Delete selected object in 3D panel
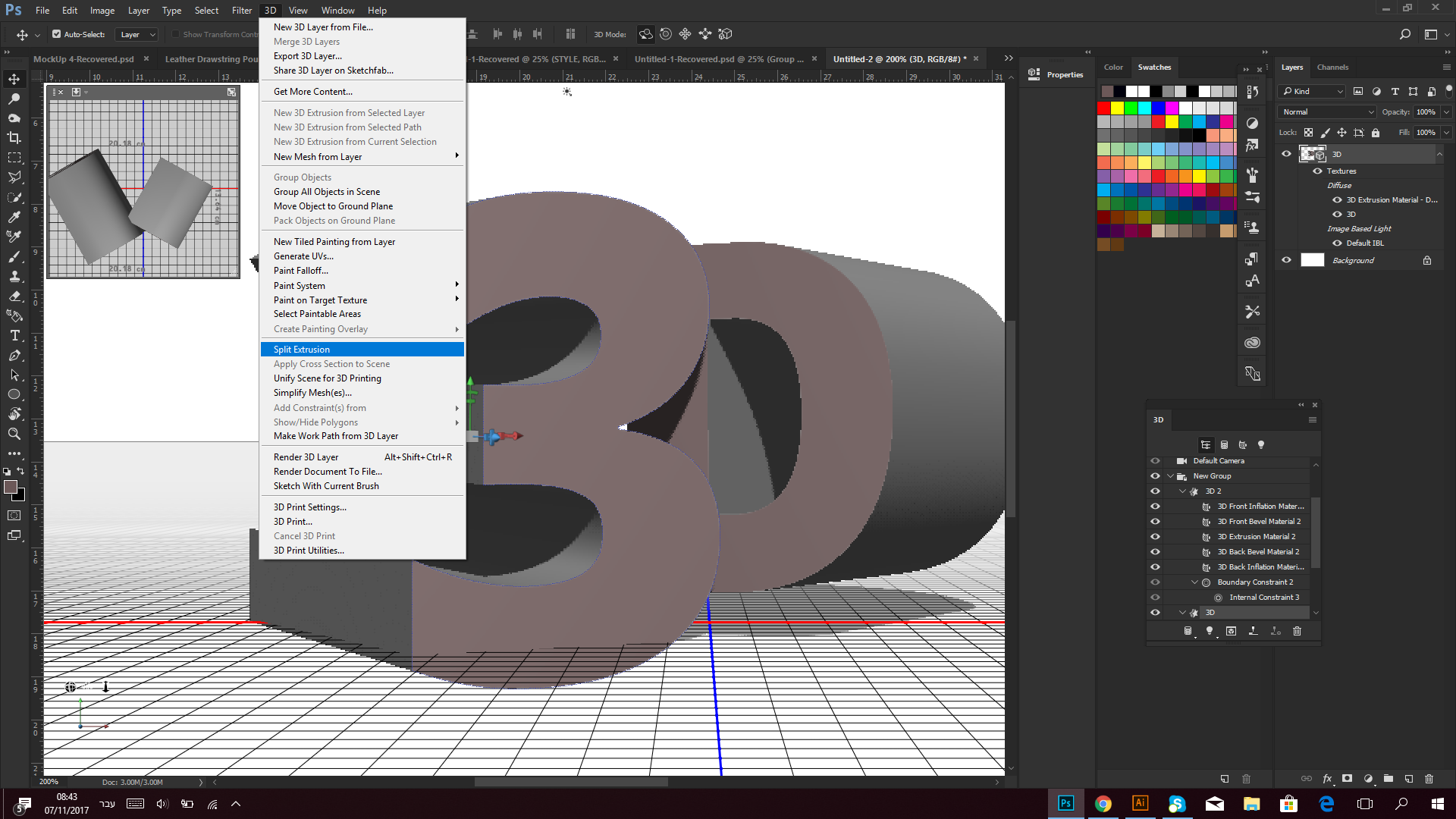This screenshot has width=1456, height=819. pos(1297,631)
